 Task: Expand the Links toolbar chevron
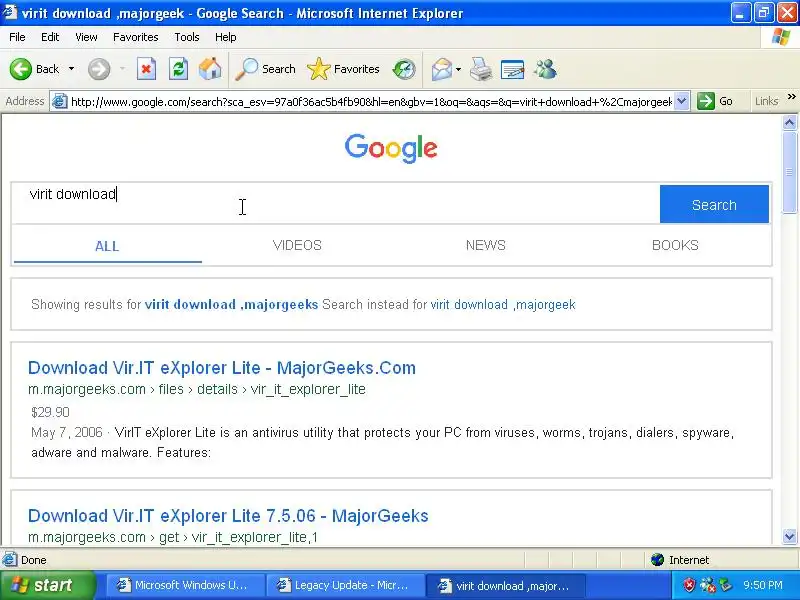tap(791, 96)
